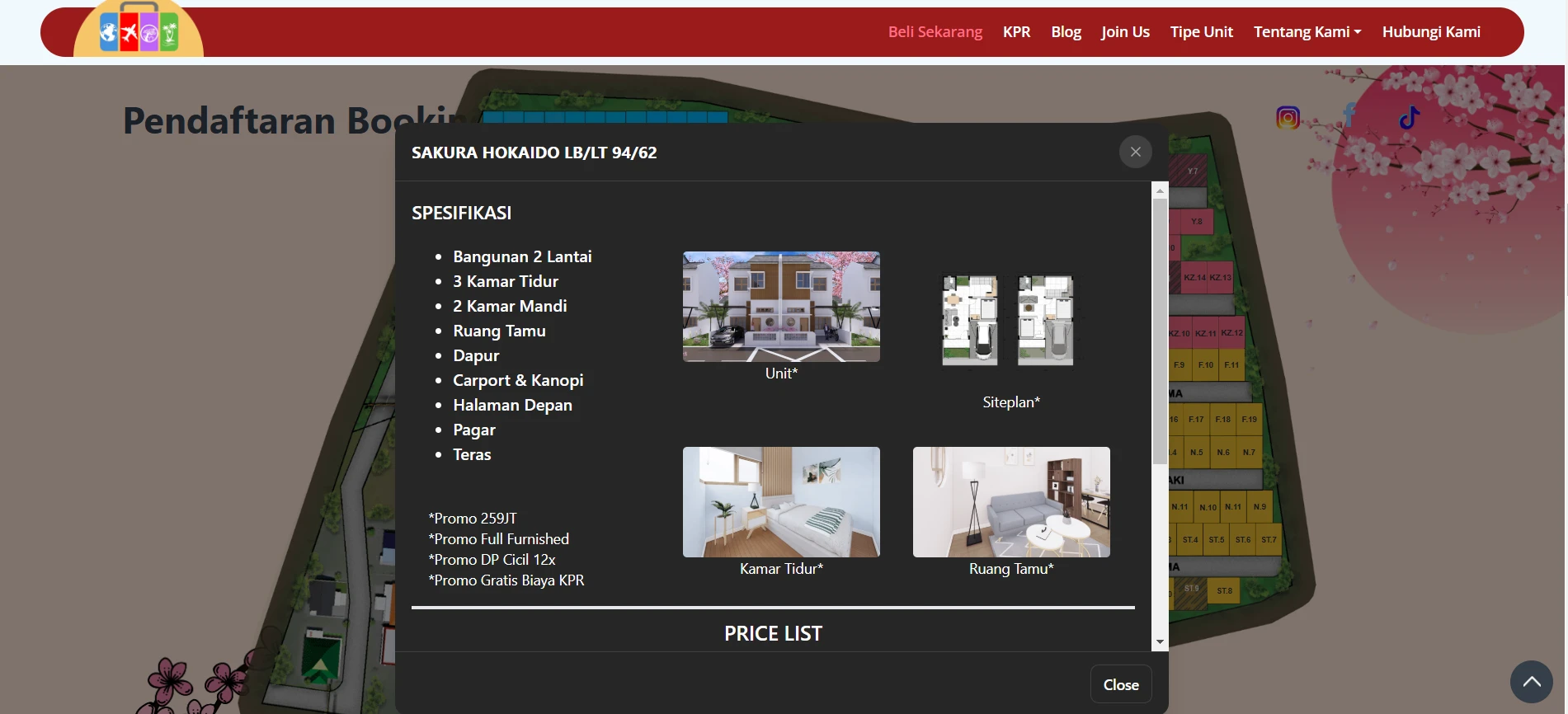1568x714 pixels.
Task: Select Join Us in navigation
Action: (x=1125, y=31)
